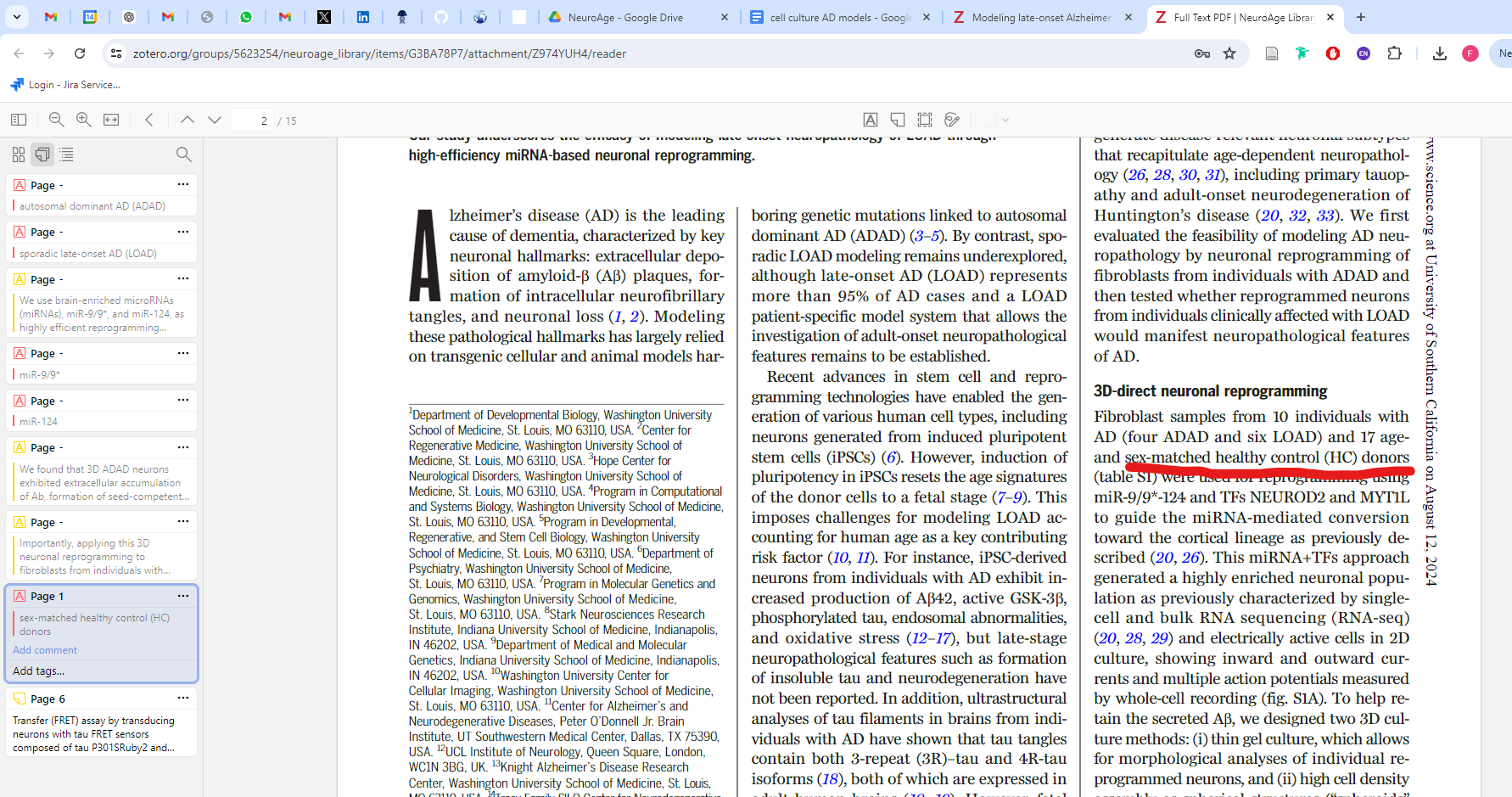Click the page number field
The height and width of the screenshot is (797, 1512).
coord(252,121)
